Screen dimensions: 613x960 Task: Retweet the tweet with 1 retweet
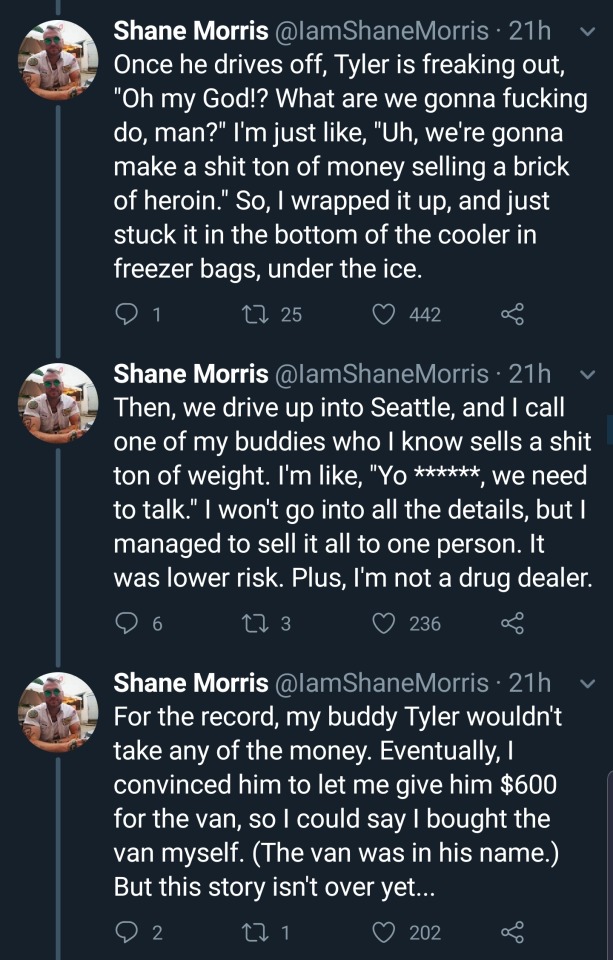tap(256, 933)
